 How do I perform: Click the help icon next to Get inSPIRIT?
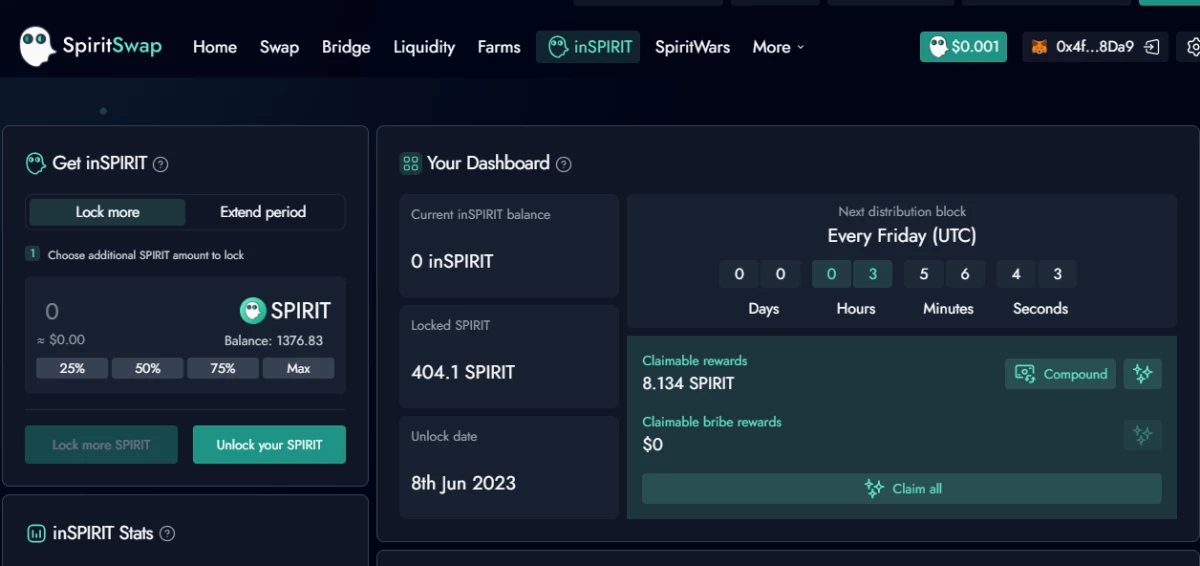[160, 163]
